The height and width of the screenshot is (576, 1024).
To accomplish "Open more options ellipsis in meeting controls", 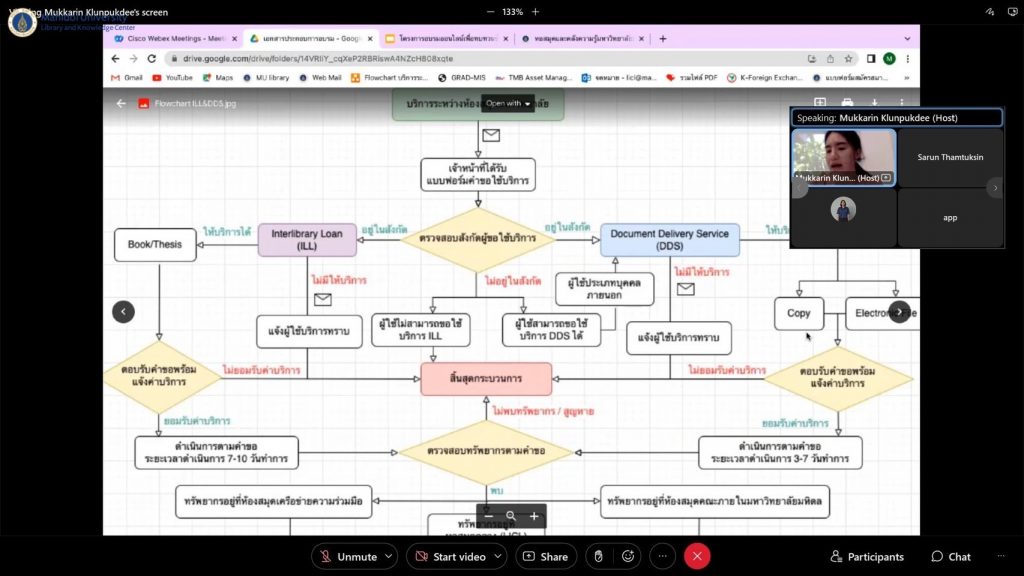I will [x=663, y=556].
